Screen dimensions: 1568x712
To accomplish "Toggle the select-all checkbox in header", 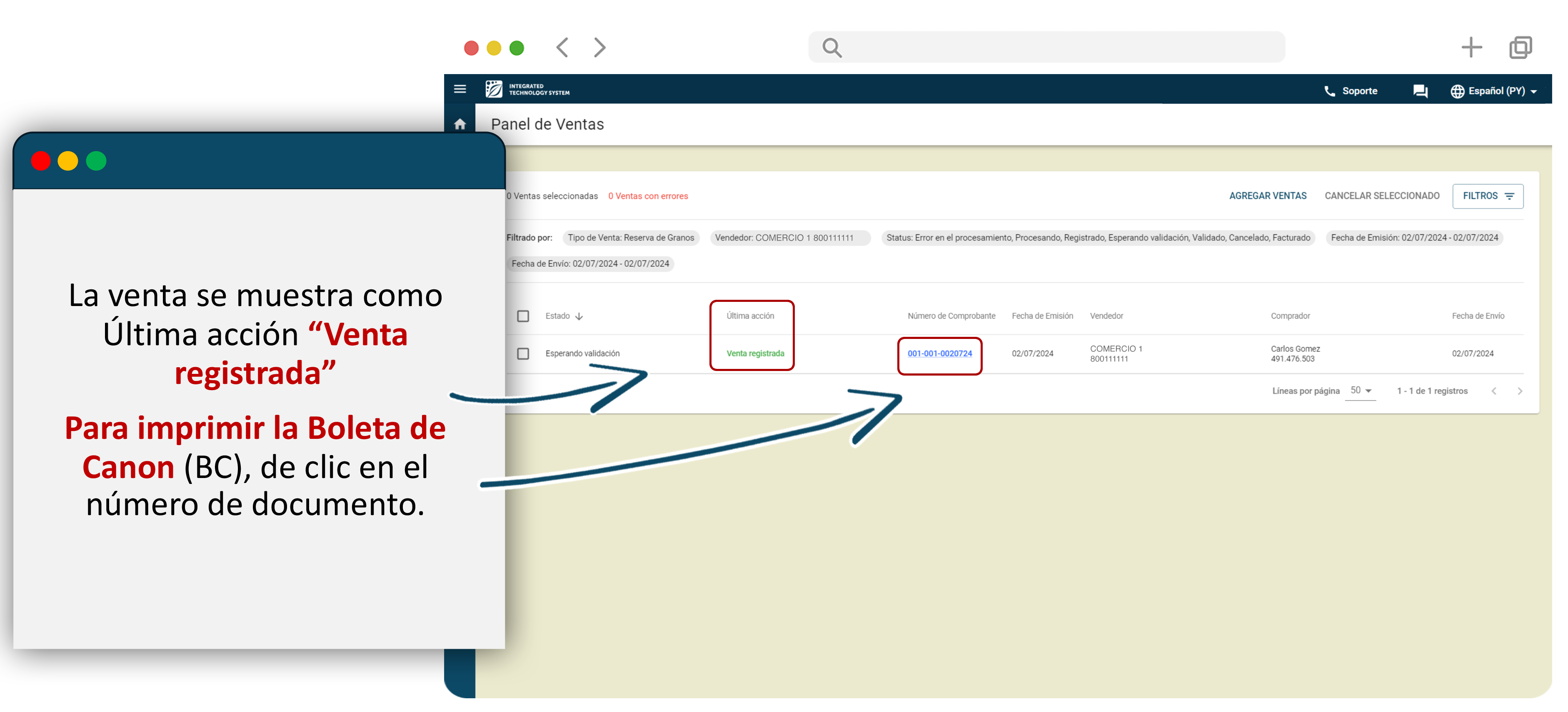I will coord(523,316).
